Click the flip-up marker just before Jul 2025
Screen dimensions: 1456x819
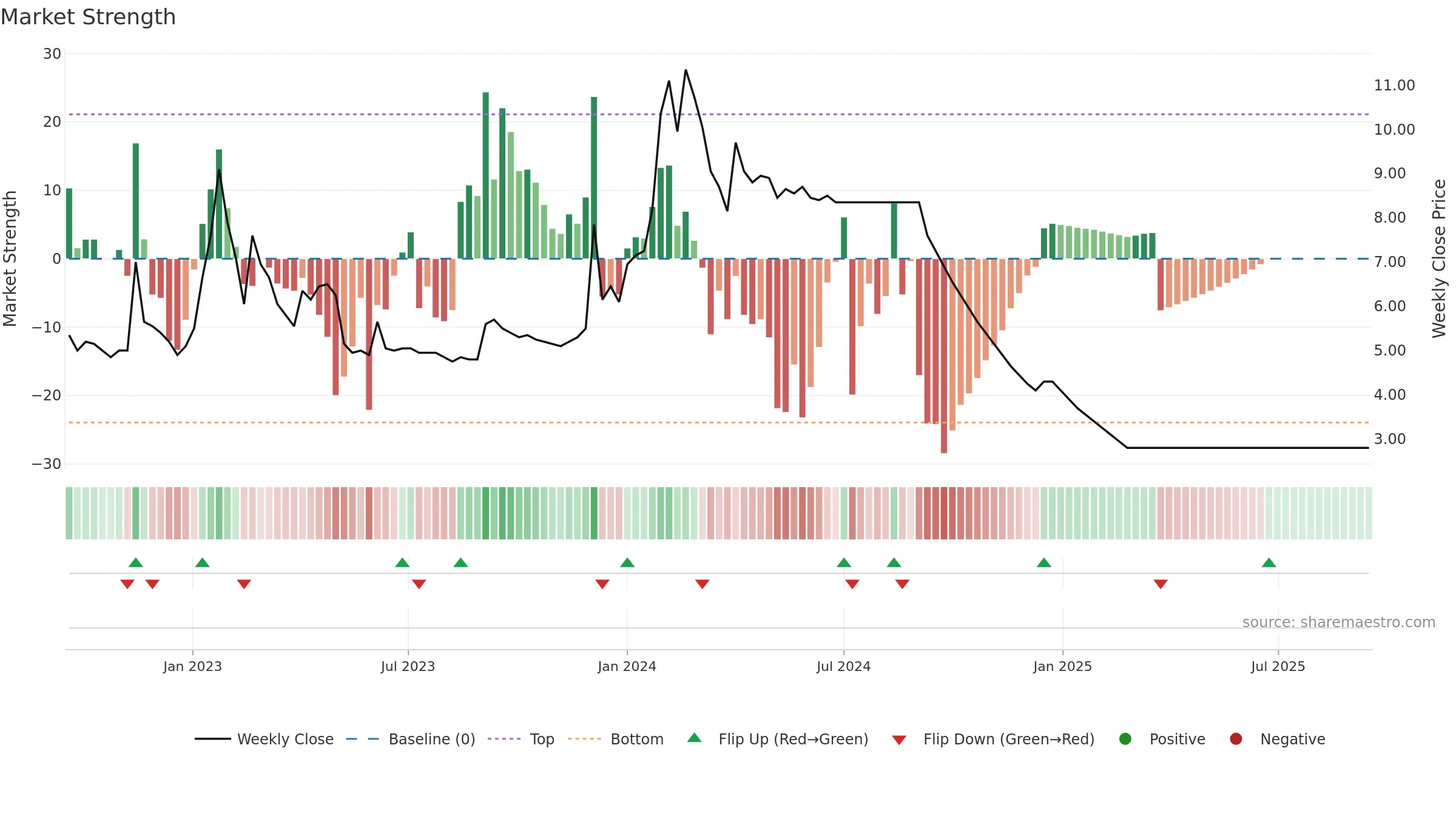tap(1269, 562)
